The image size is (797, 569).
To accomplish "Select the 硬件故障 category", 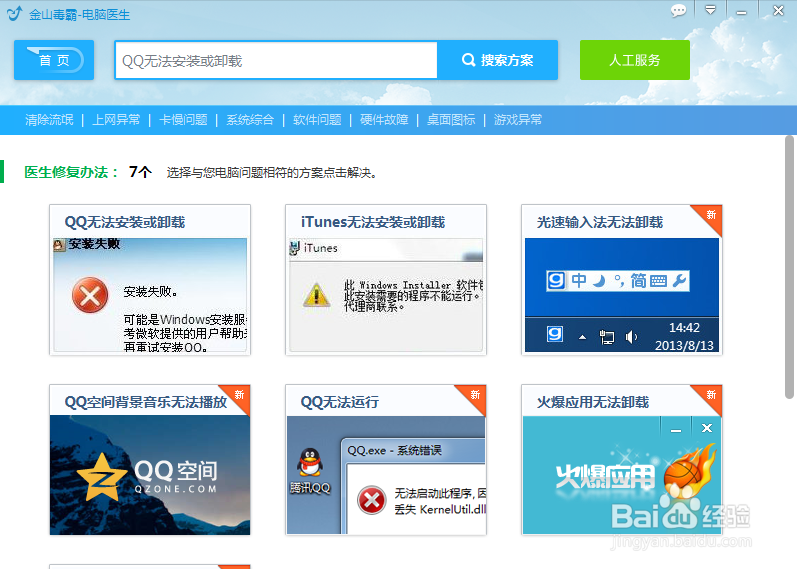I will (x=384, y=119).
